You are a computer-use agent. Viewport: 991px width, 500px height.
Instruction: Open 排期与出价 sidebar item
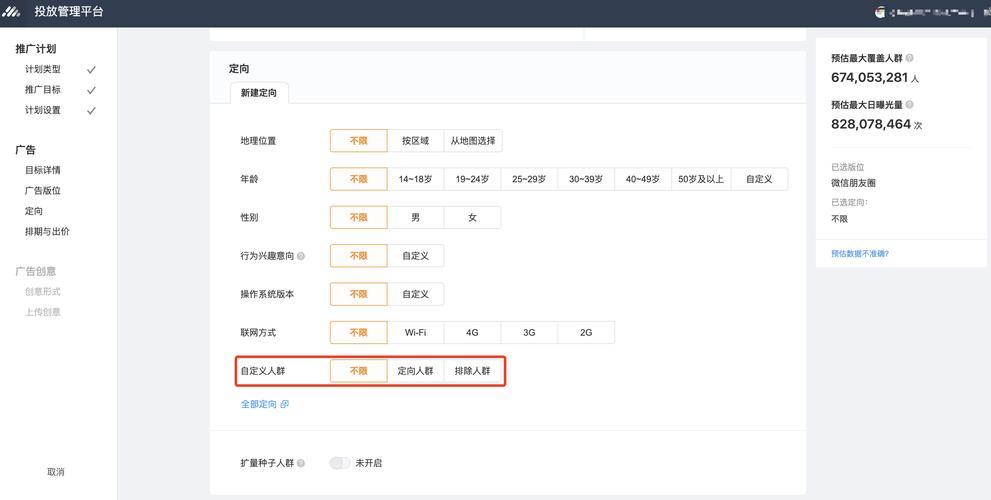(x=47, y=231)
